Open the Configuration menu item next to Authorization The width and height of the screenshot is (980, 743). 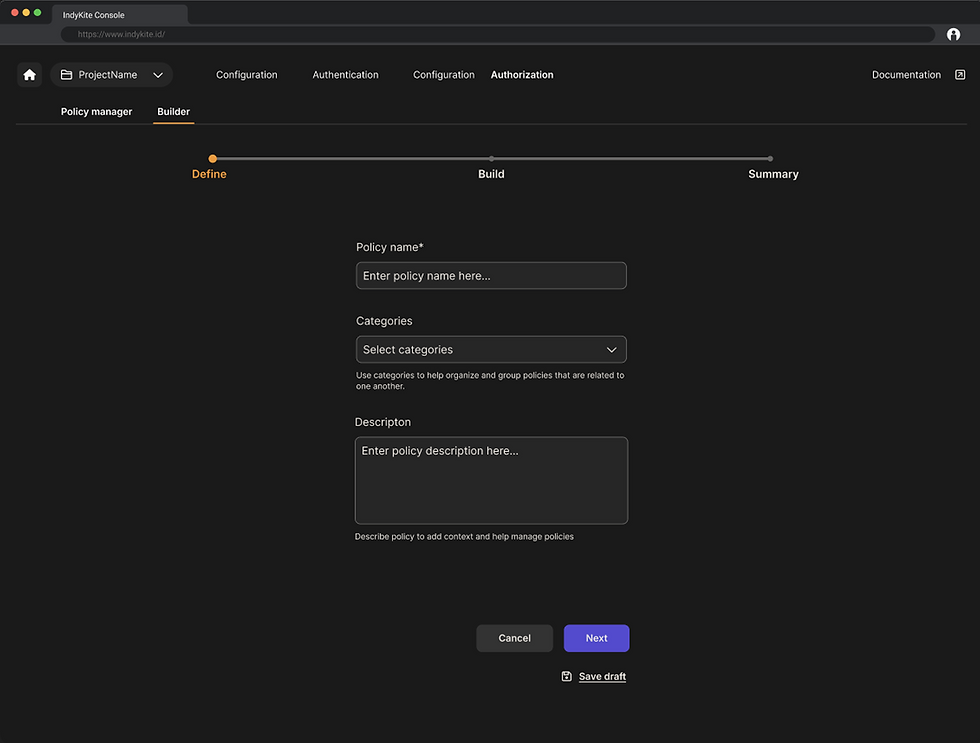[x=443, y=75]
